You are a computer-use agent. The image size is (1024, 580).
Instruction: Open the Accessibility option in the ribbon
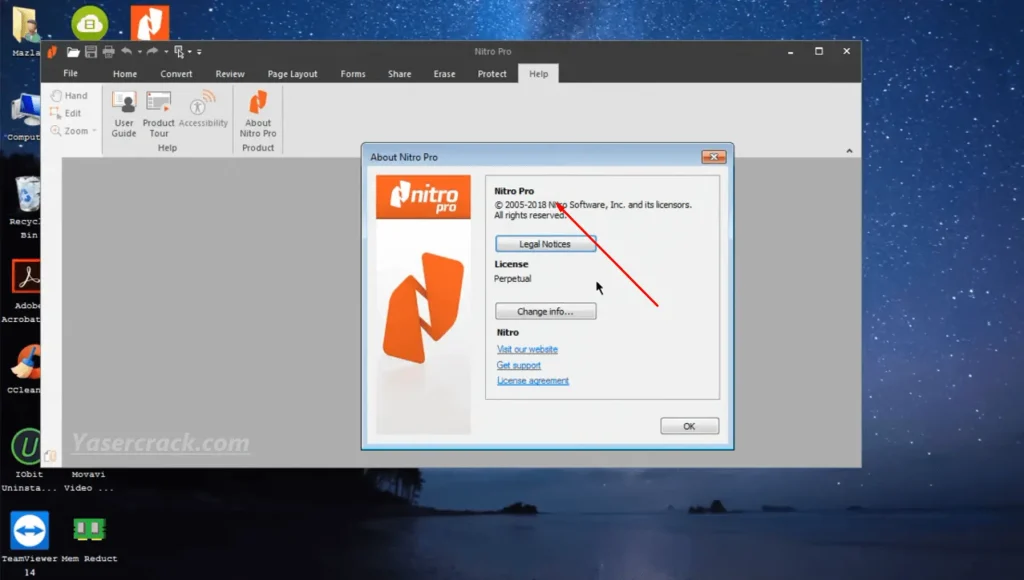tap(203, 110)
